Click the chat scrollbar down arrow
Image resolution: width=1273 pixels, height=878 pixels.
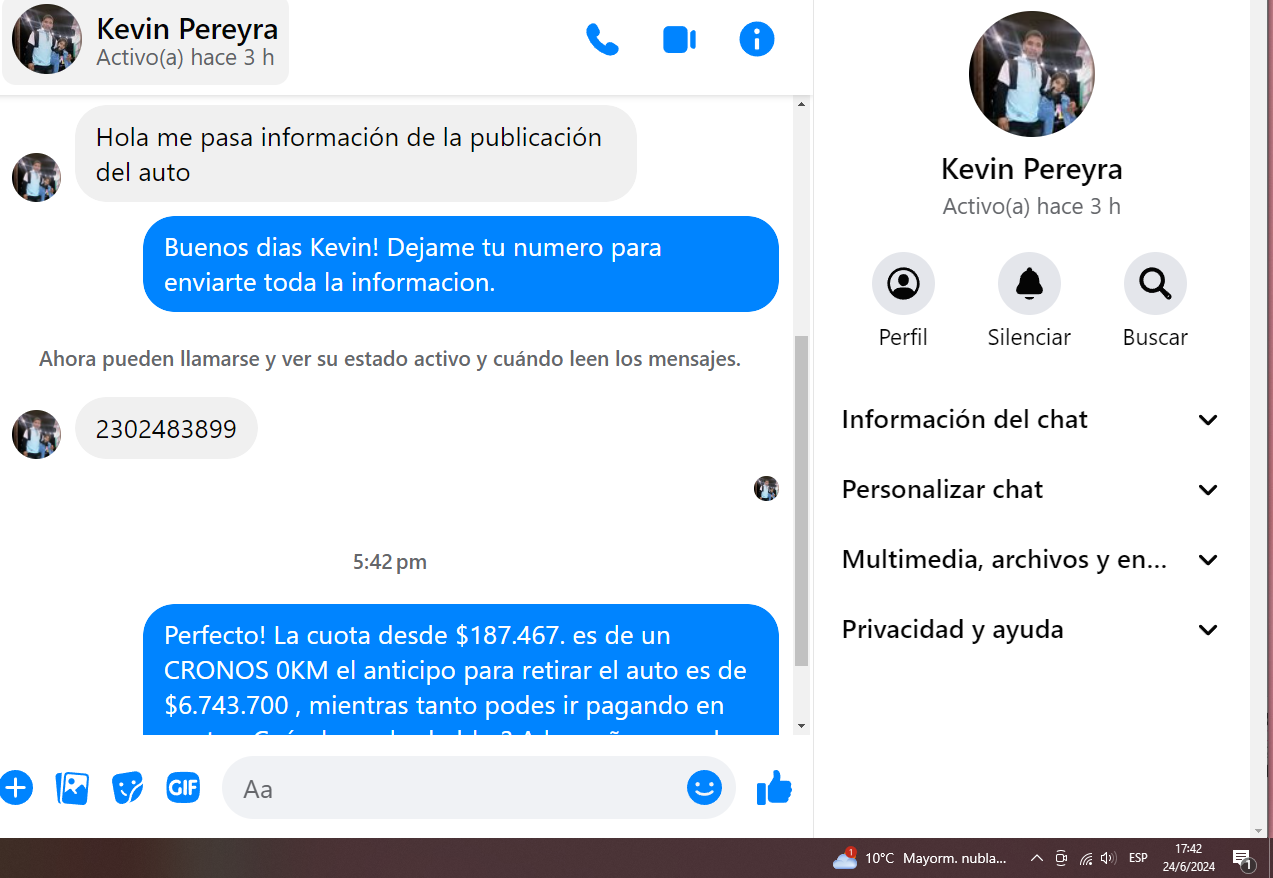click(801, 725)
